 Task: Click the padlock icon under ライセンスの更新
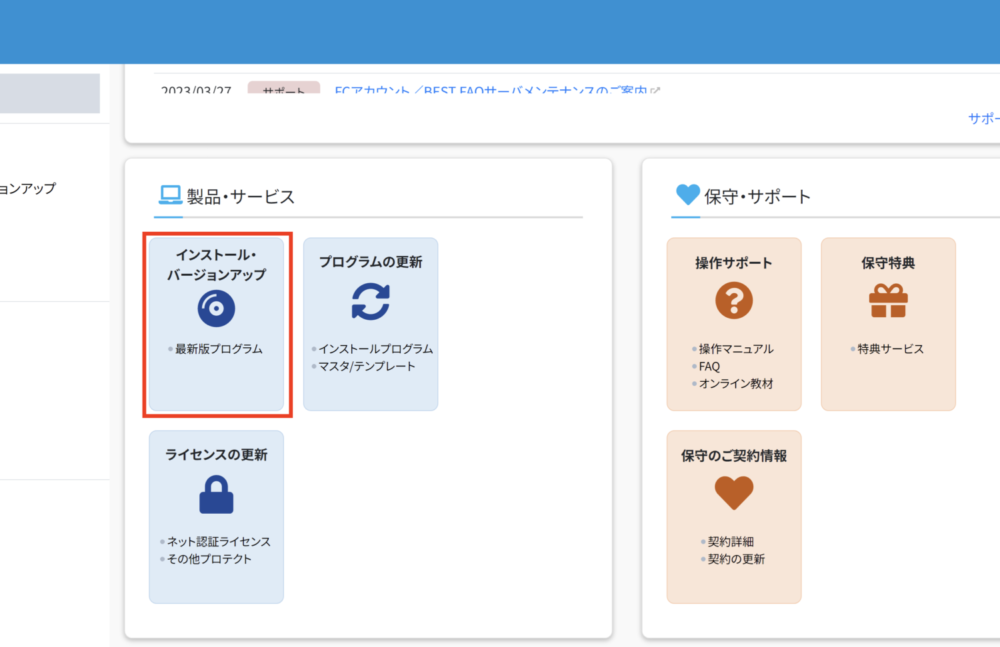(216, 495)
